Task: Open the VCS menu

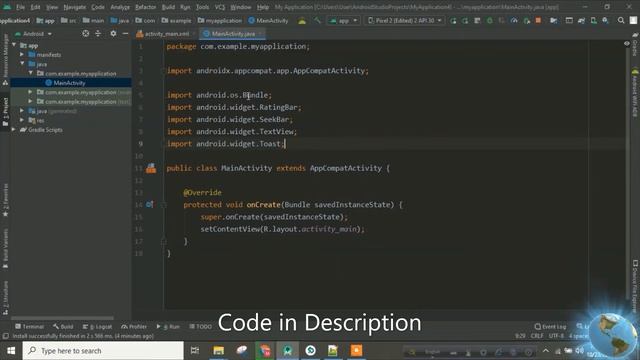Action: coord(220,7)
